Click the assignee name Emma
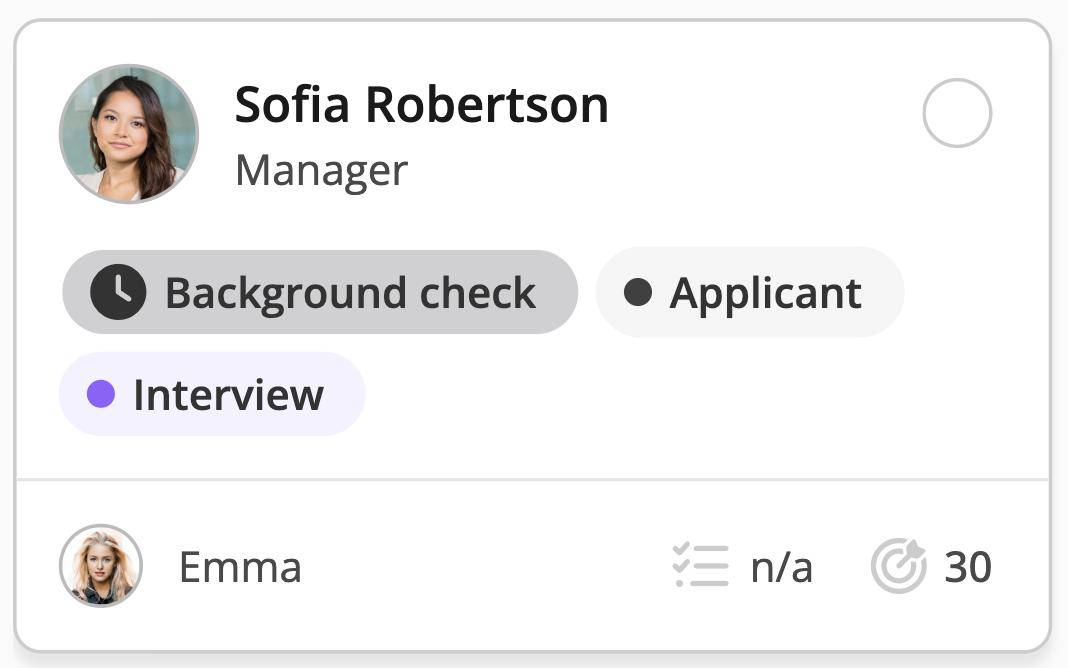Screen dimensions: 1068x668 point(240,568)
